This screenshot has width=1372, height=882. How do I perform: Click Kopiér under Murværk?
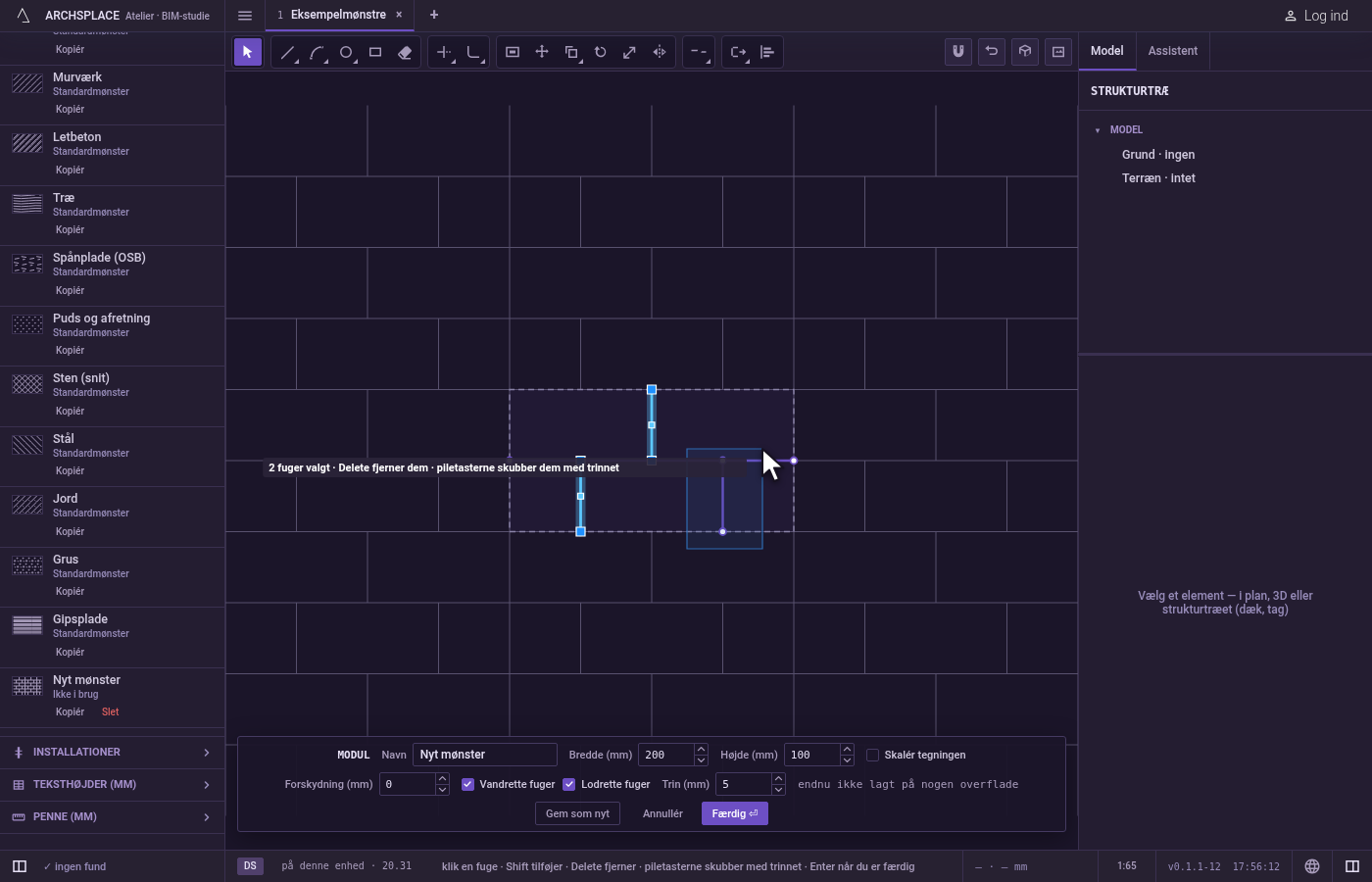point(70,109)
